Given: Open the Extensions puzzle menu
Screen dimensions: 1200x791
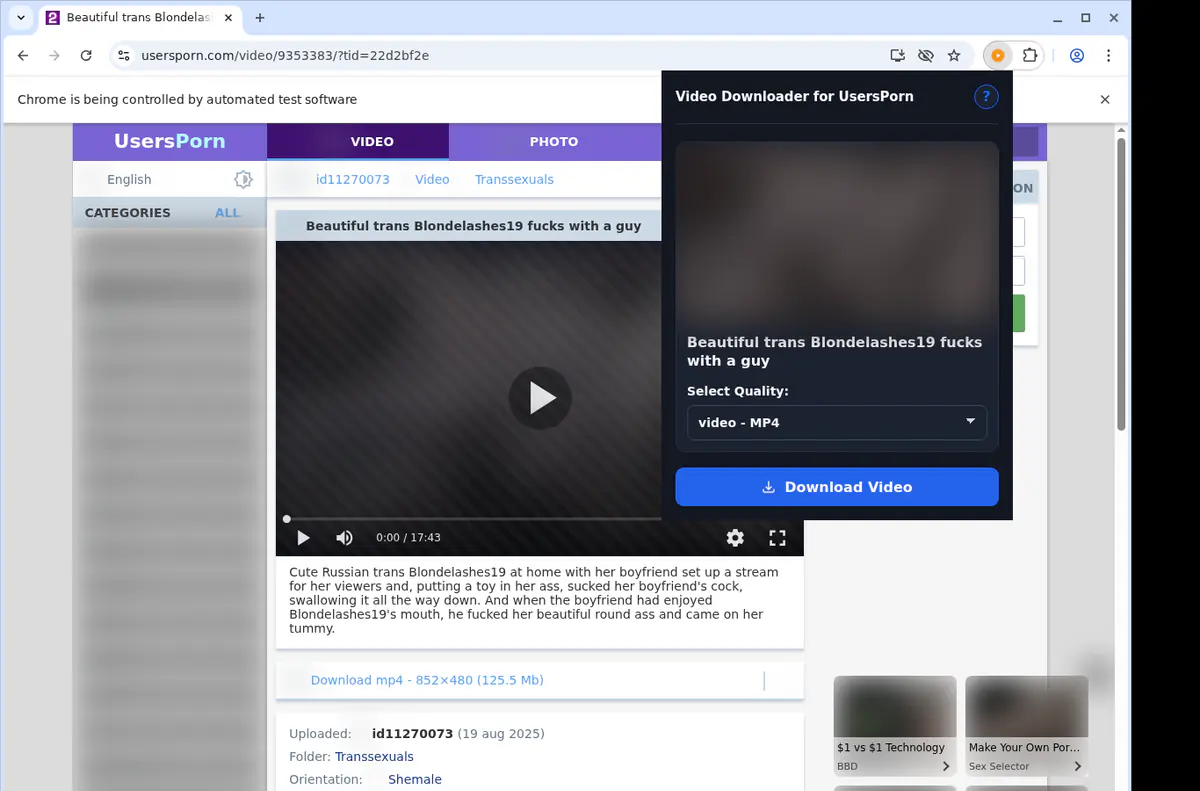Looking at the screenshot, I should click(x=1030, y=56).
